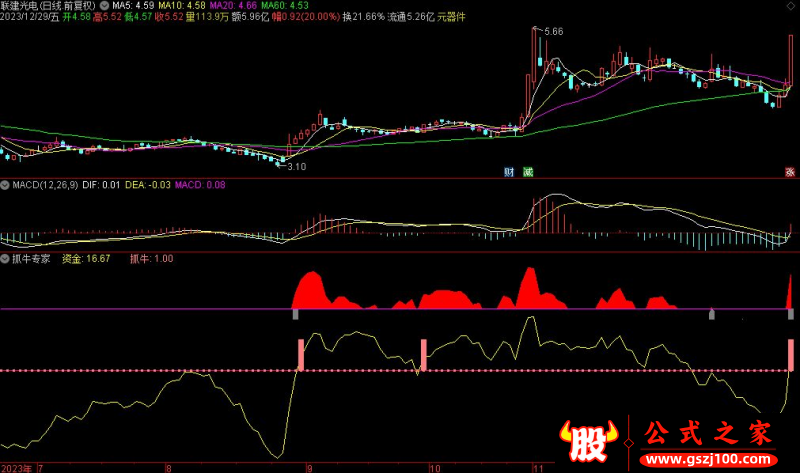Open the 抓牛专家 indicator dropdown arrow

(4, 258)
